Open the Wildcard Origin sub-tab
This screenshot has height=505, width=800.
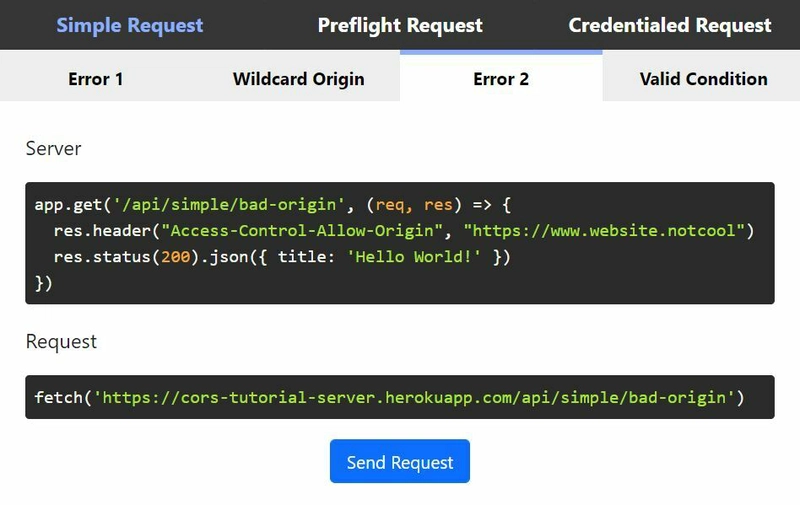298,79
